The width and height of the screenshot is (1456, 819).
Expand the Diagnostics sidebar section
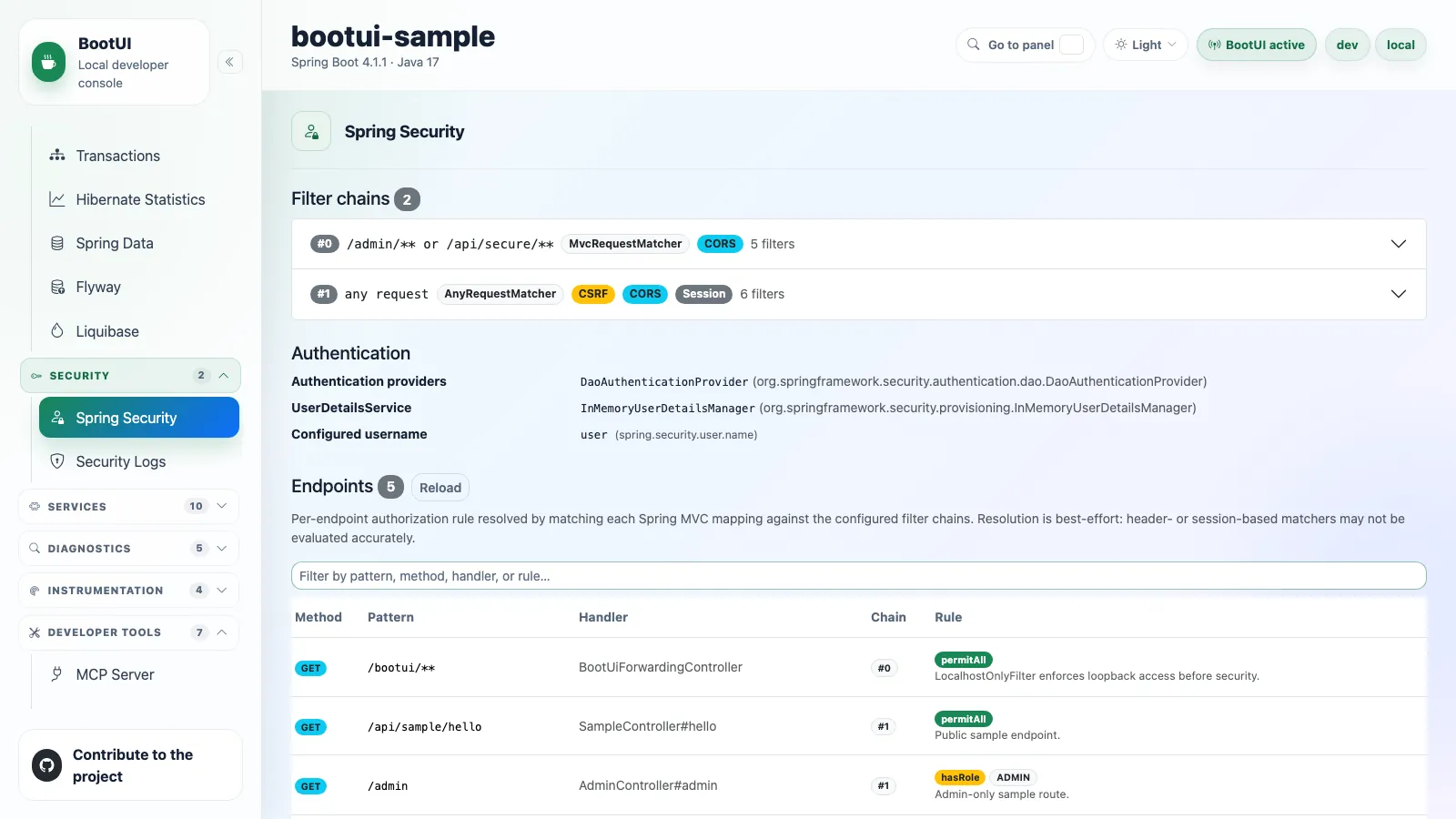coord(129,549)
